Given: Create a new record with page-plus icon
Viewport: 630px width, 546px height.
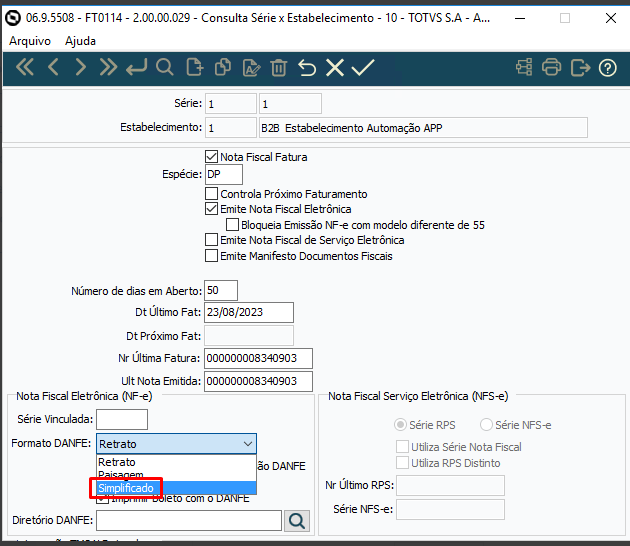Looking at the screenshot, I should coord(195,67).
